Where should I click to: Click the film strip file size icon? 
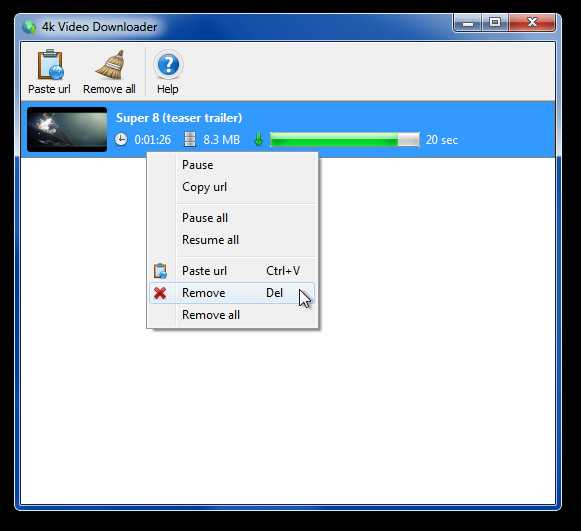(x=190, y=140)
